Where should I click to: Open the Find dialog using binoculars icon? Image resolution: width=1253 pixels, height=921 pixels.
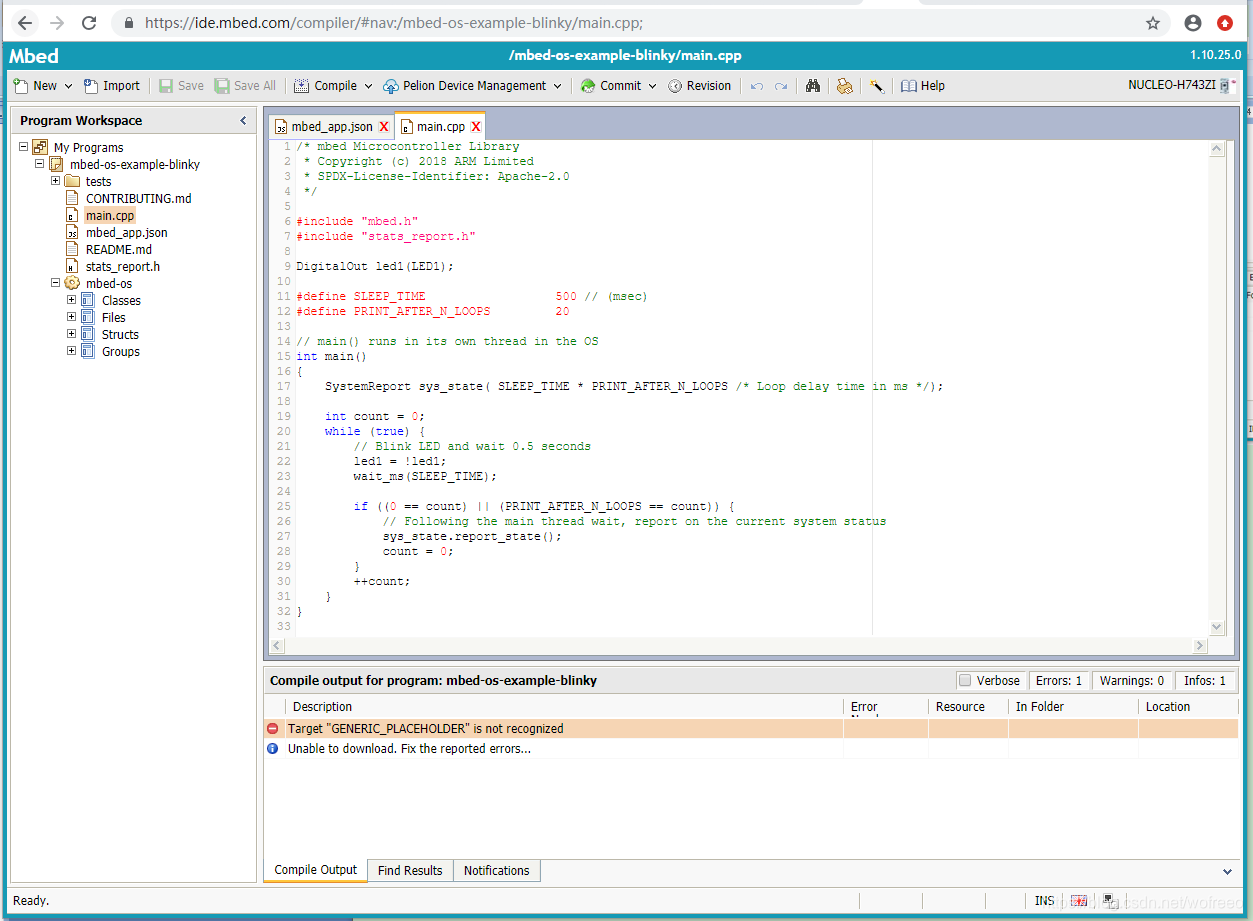pos(813,86)
